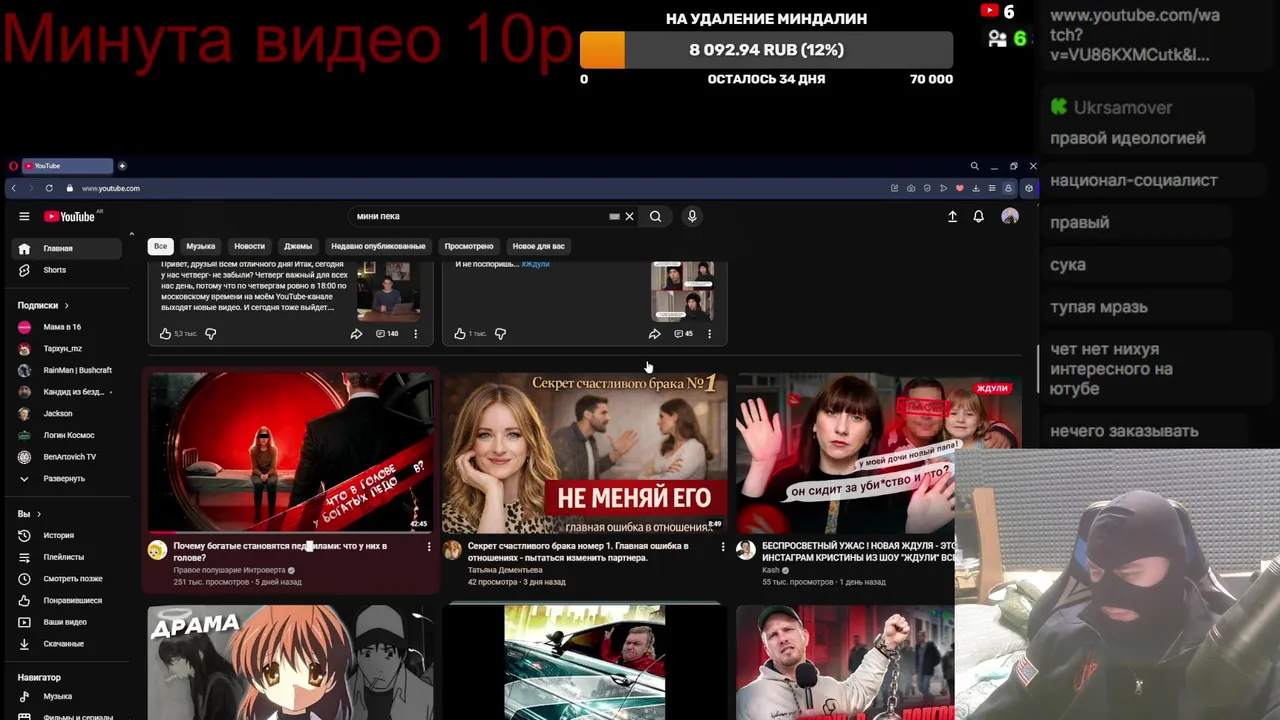Click the search magnifier button
1280x720 pixels.
(655, 216)
